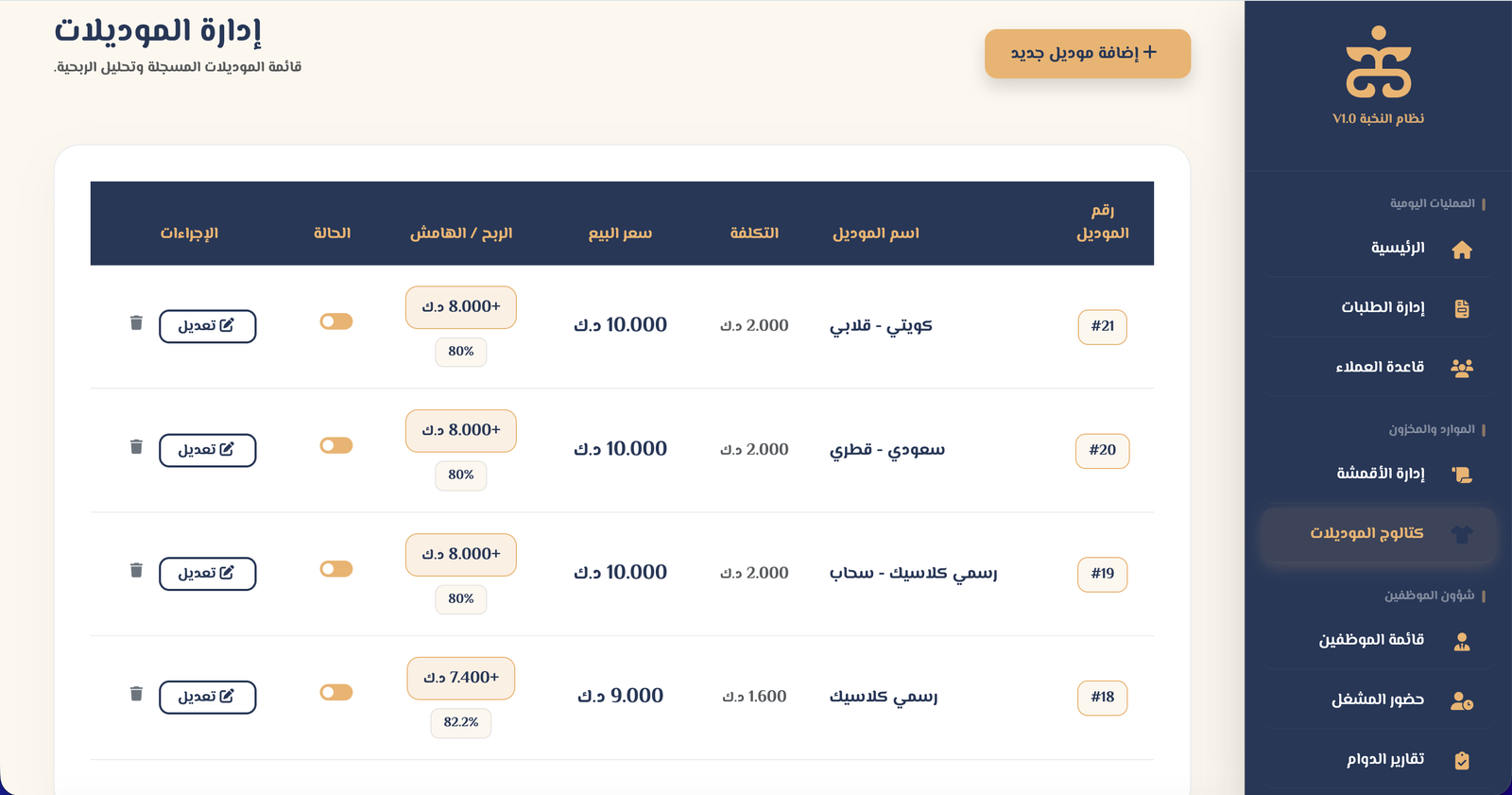Click إضافة موديل جديد button

tap(1087, 54)
